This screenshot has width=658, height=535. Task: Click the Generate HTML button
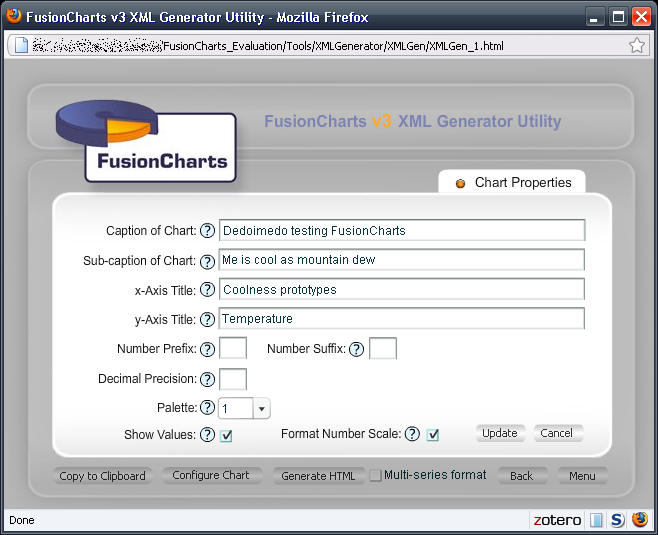coord(318,476)
